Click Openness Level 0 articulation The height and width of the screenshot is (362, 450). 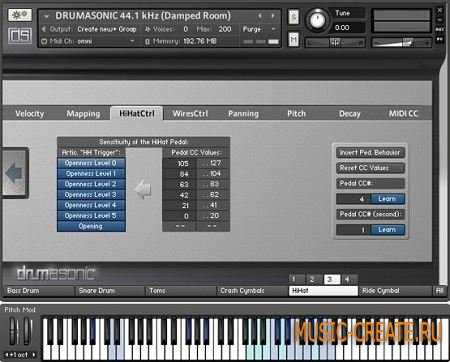(91, 163)
